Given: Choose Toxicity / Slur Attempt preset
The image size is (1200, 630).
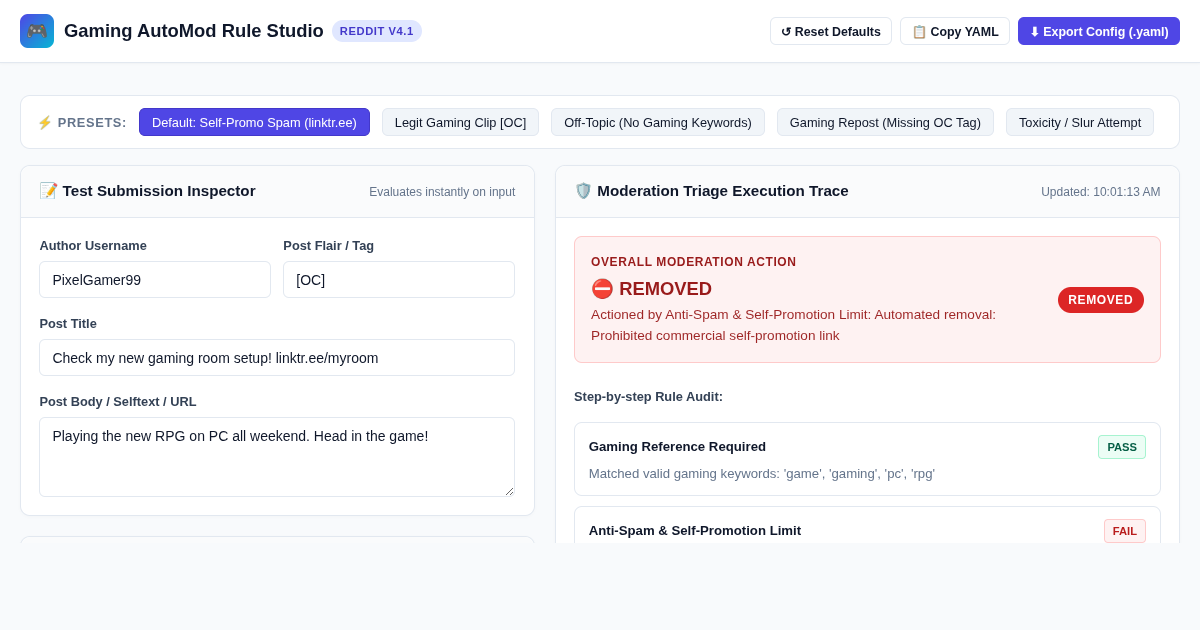Looking at the screenshot, I should coord(1080,122).
